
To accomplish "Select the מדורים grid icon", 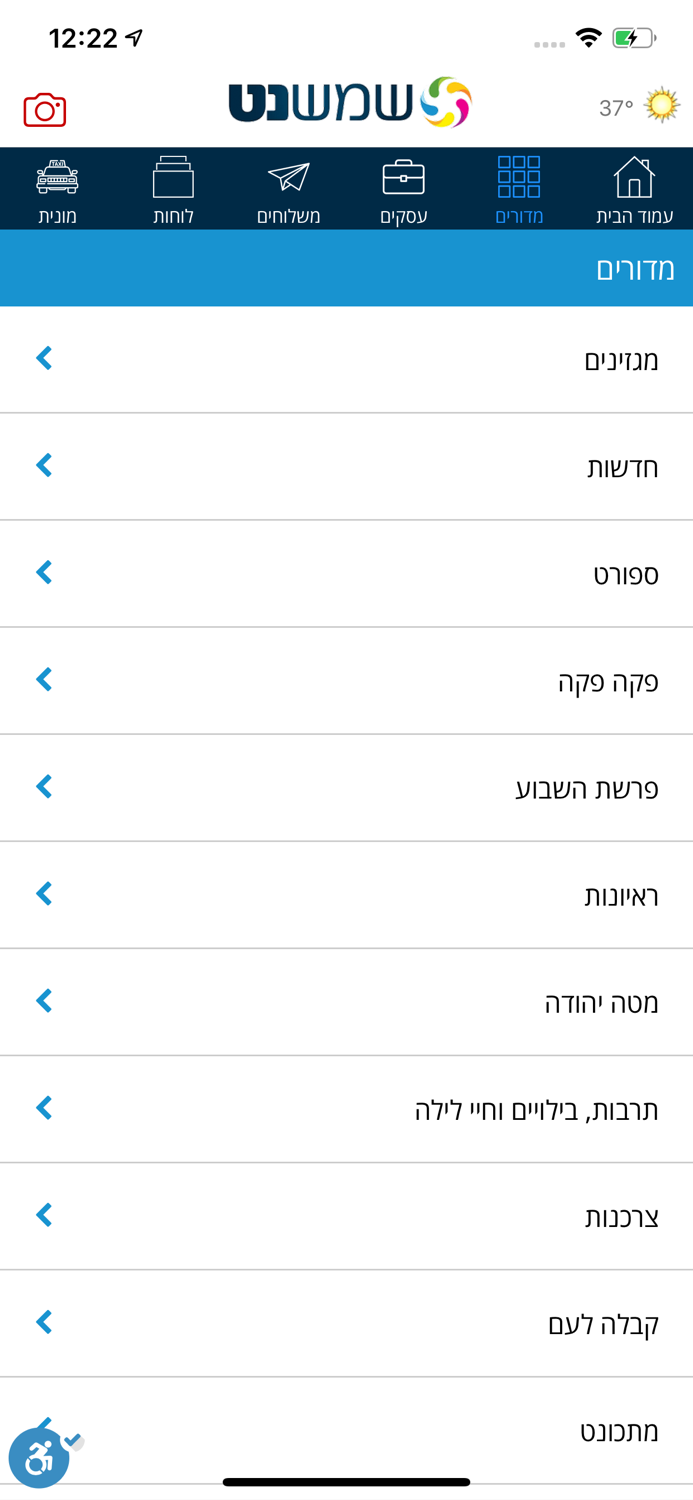I will pos(519,180).
